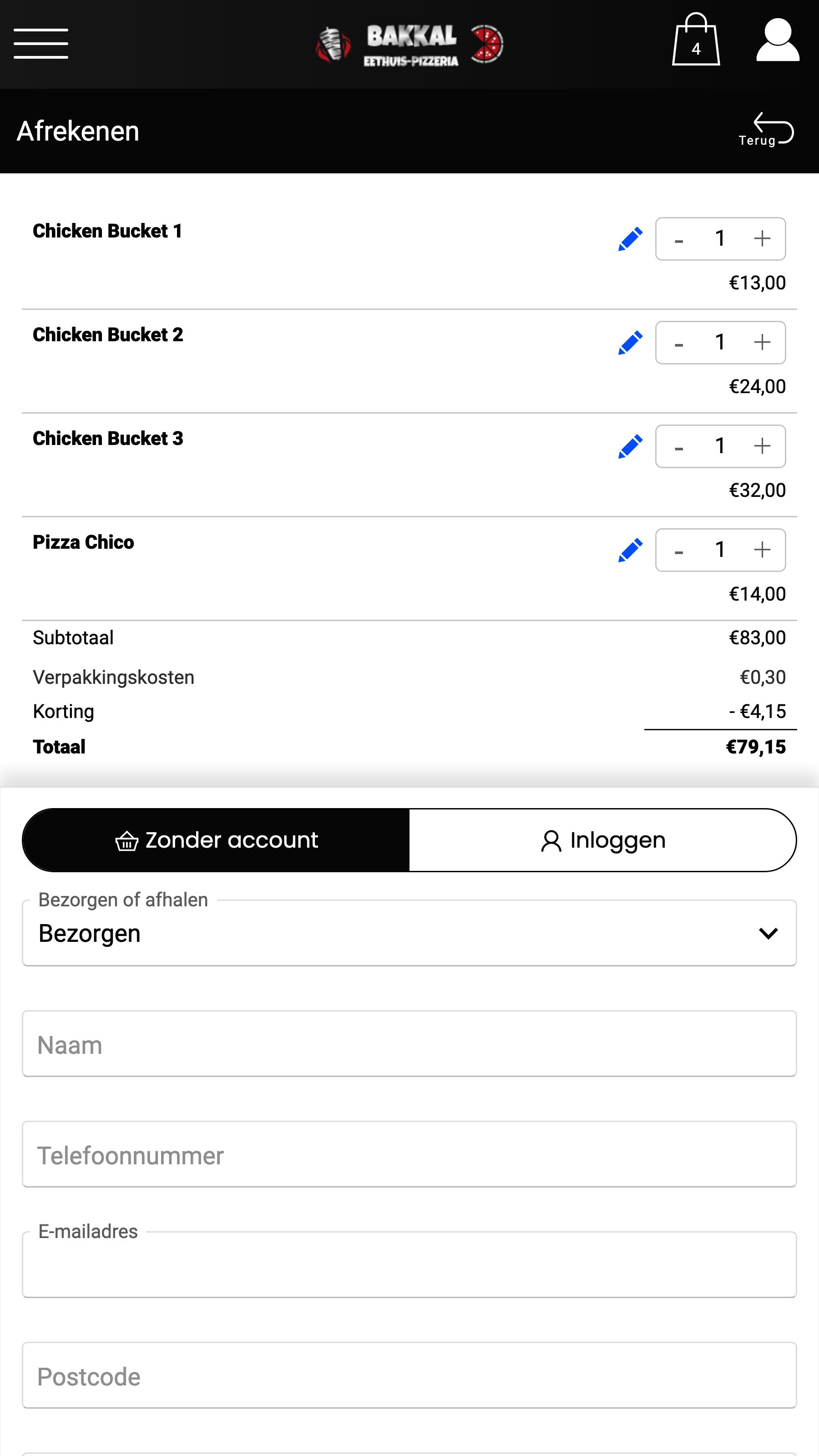Edit the Chicken Bucket 1 item

[630, 239]
